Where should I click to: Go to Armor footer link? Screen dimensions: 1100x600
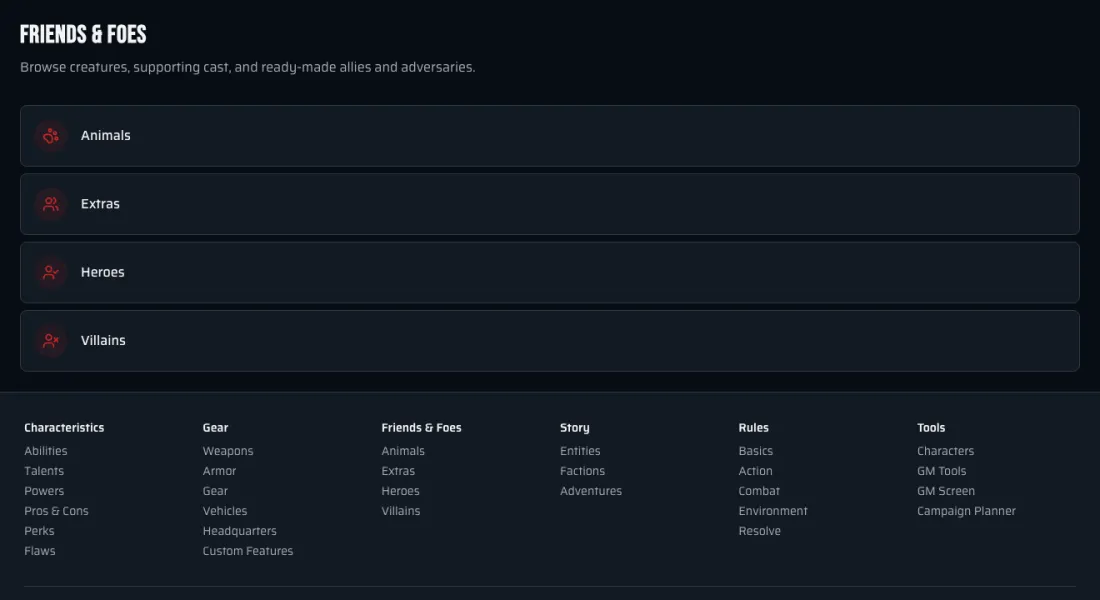220,471
